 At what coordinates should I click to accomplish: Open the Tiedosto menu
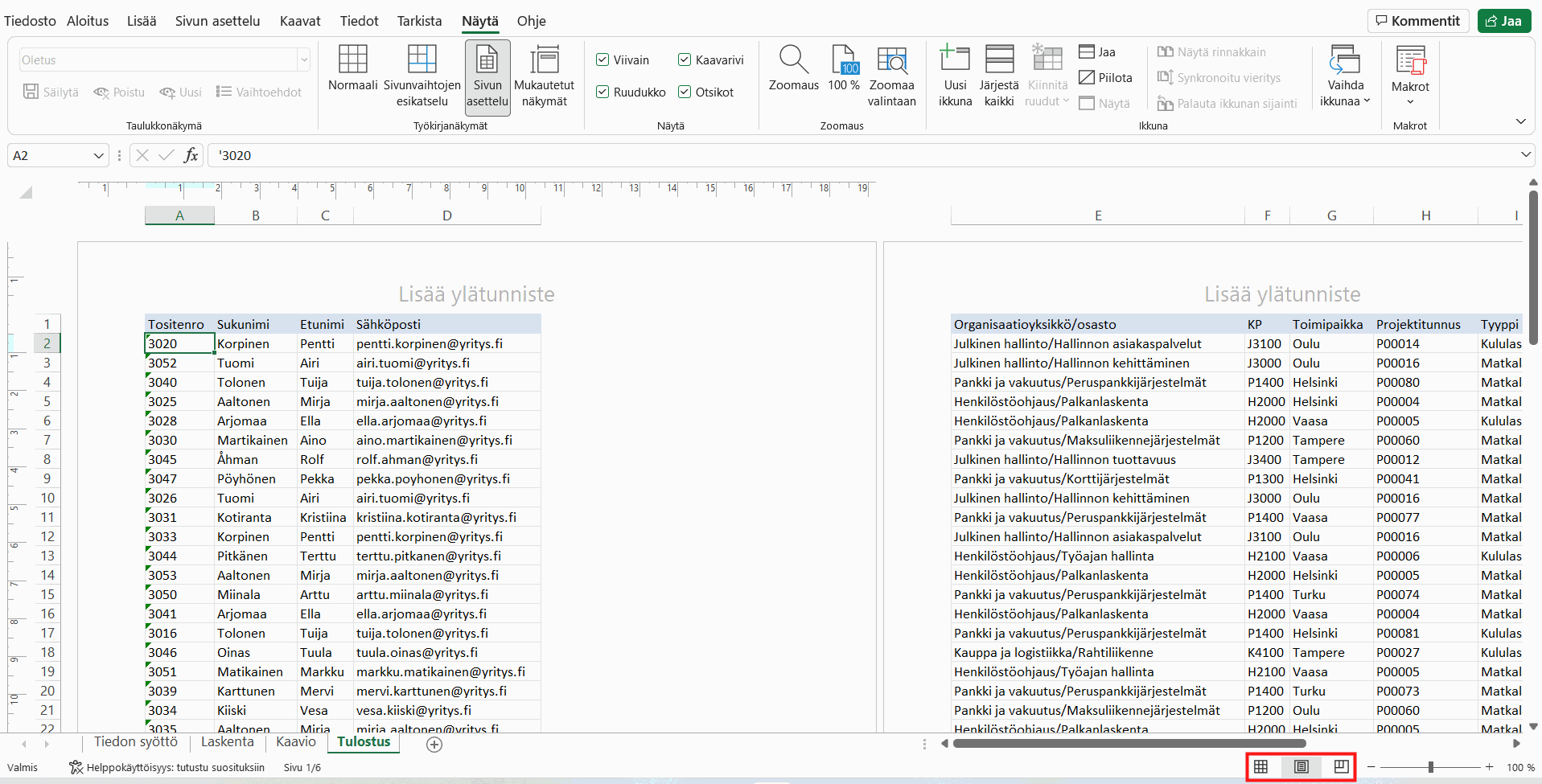(30, 21)
